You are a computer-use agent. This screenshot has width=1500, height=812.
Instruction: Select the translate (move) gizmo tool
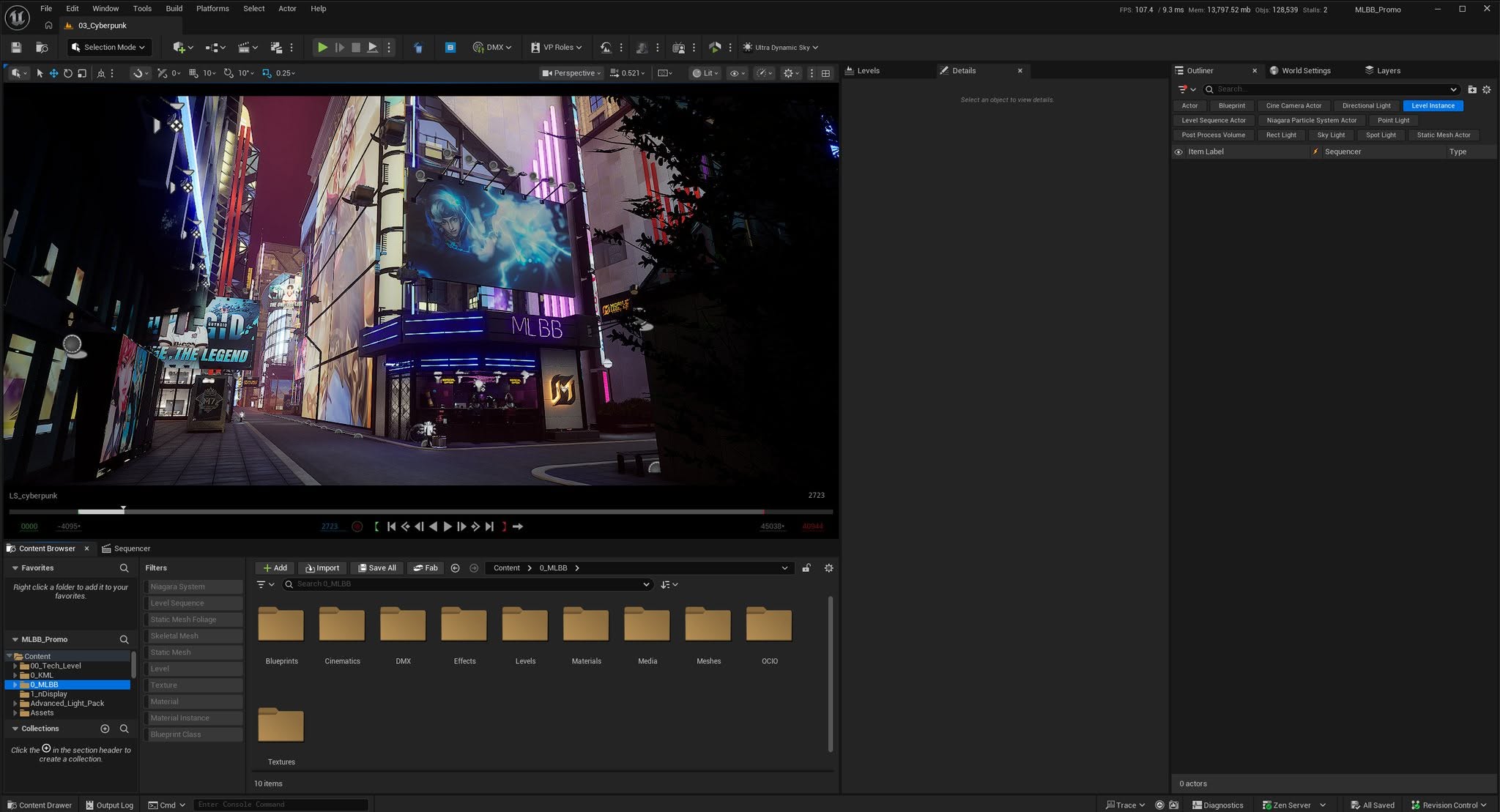click(53, 73)
